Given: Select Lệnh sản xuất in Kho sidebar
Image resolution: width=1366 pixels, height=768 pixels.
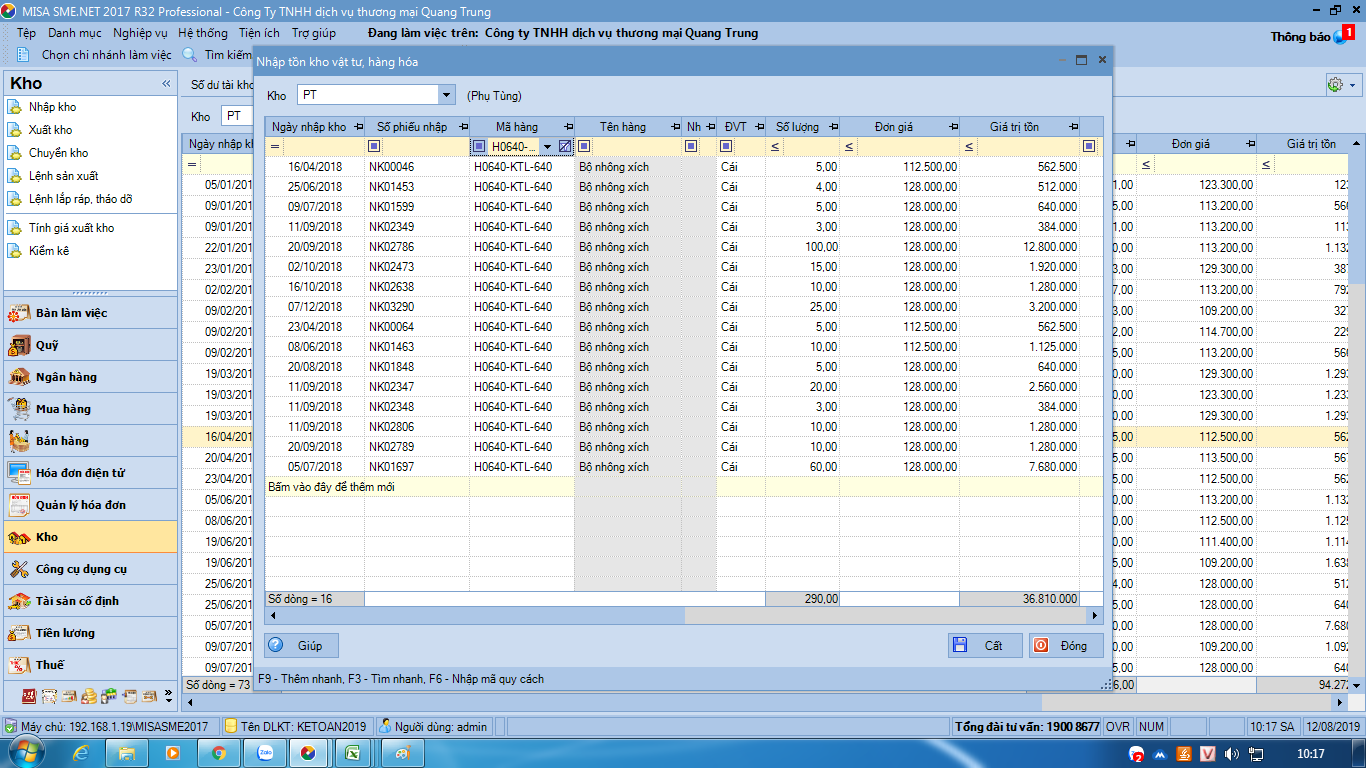Looking at the screenshot, I should pos(63,176).
